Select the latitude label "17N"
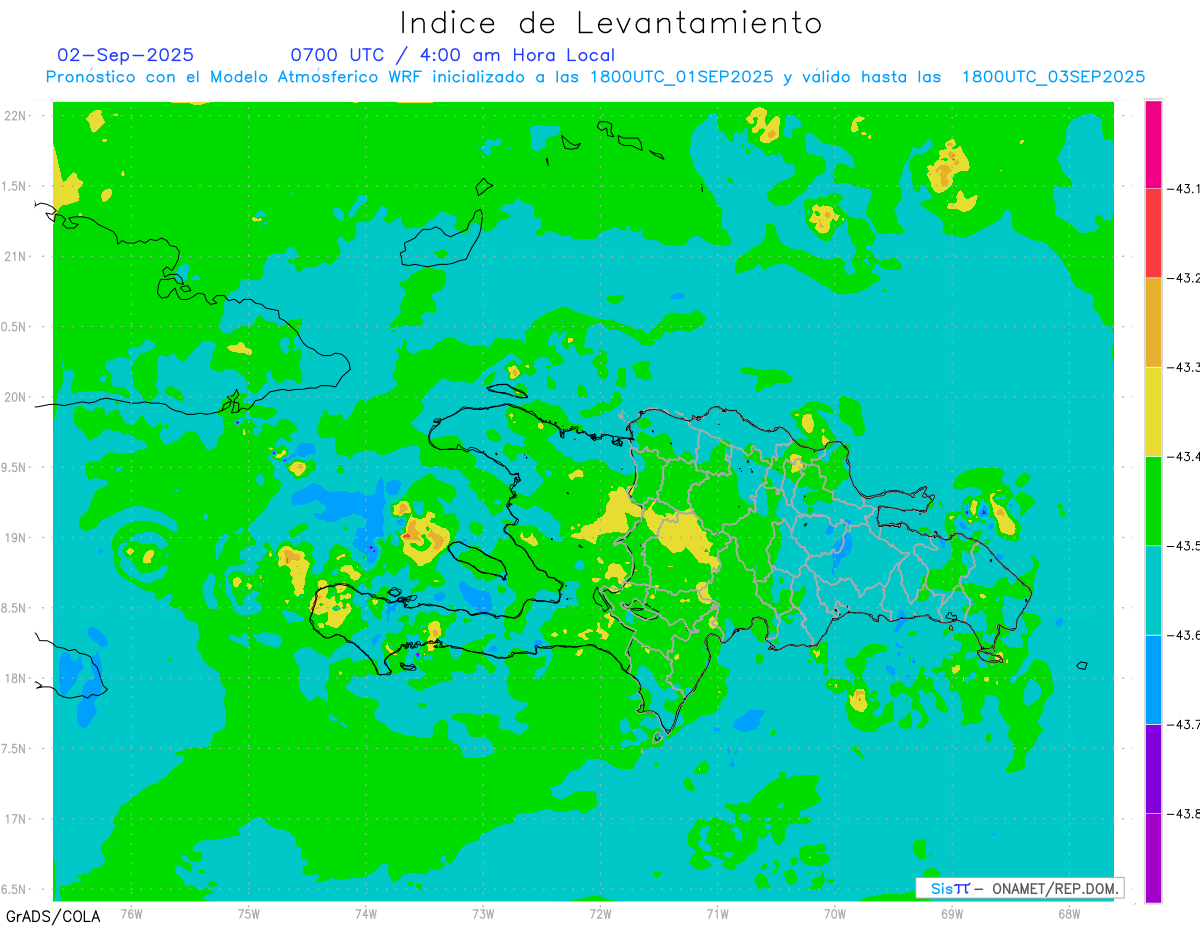Viewport: 1200px width, 927px height. 16,819
